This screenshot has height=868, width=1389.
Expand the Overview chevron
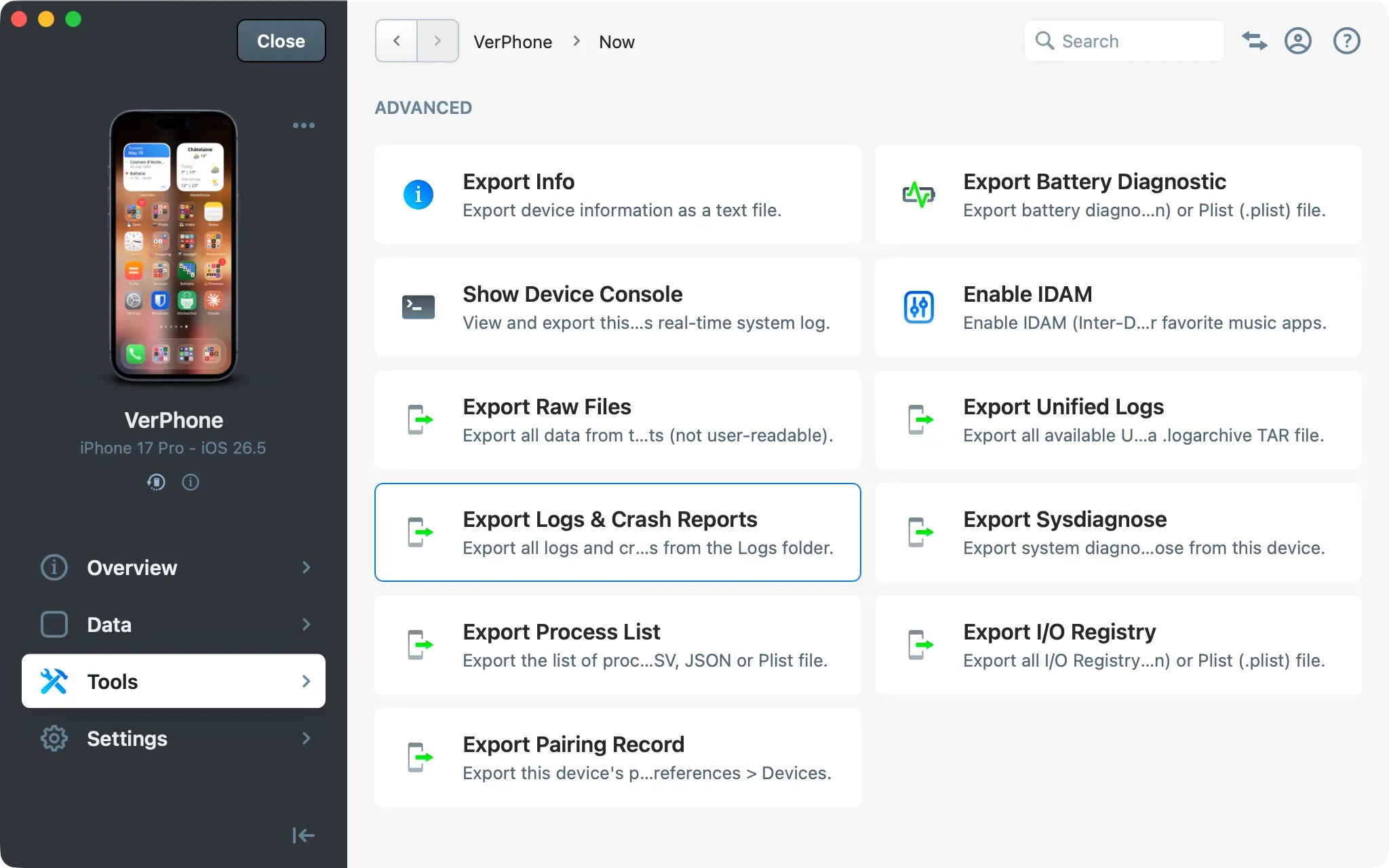click(x=307, y=568)
